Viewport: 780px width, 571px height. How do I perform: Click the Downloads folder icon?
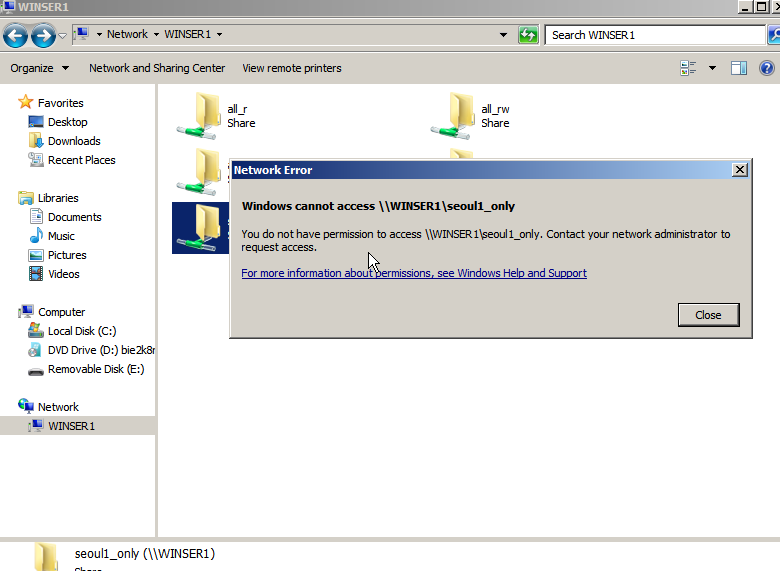(x=36, y=141)
